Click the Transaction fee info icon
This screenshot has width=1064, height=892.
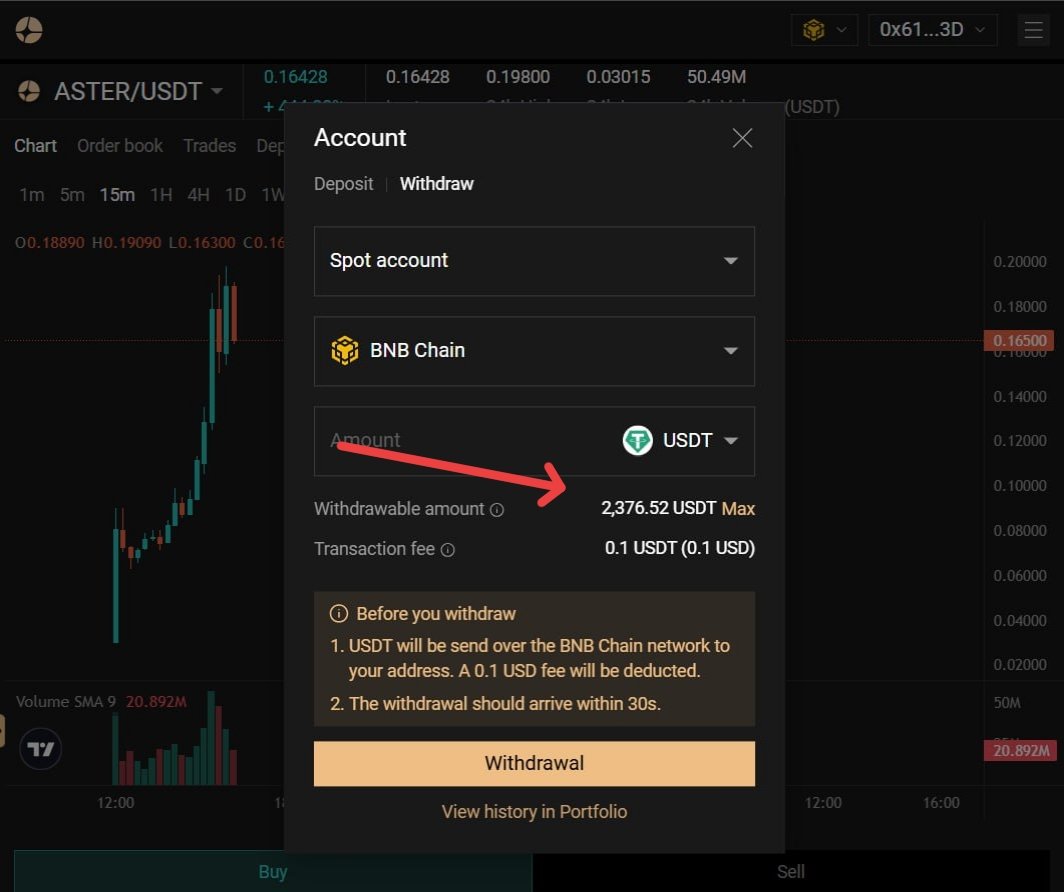coord(447,549)
